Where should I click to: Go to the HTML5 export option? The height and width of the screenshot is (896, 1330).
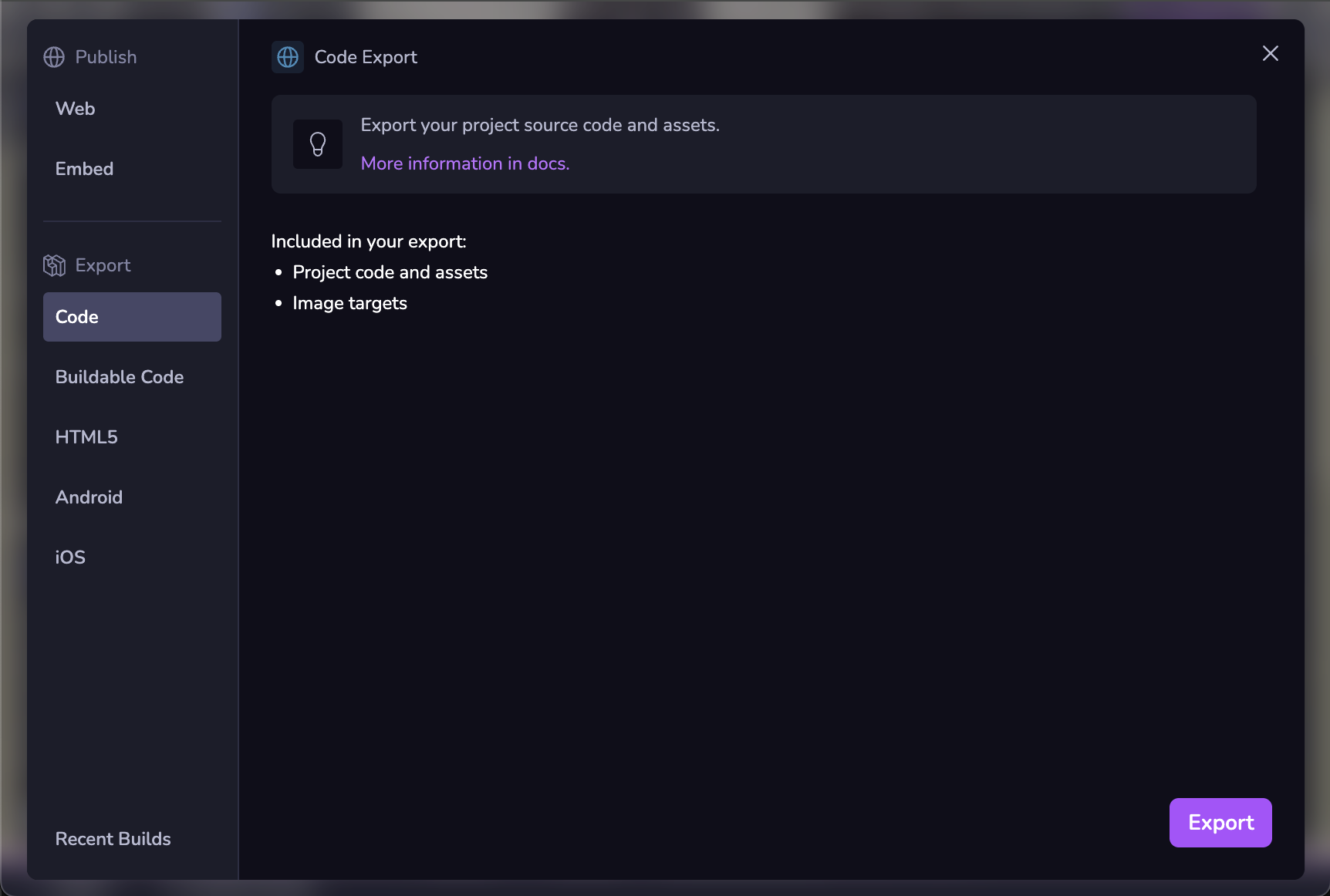click(x=86, y=437)
